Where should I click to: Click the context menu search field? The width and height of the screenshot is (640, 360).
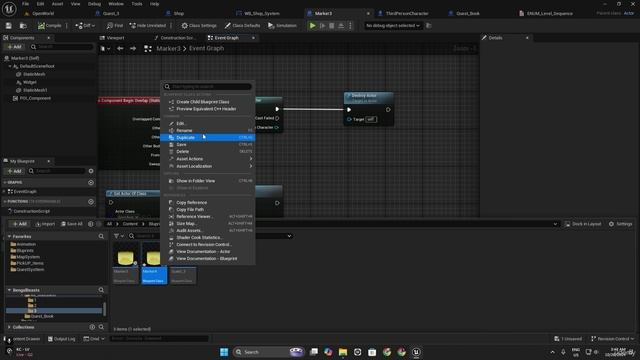pos(208,87)
